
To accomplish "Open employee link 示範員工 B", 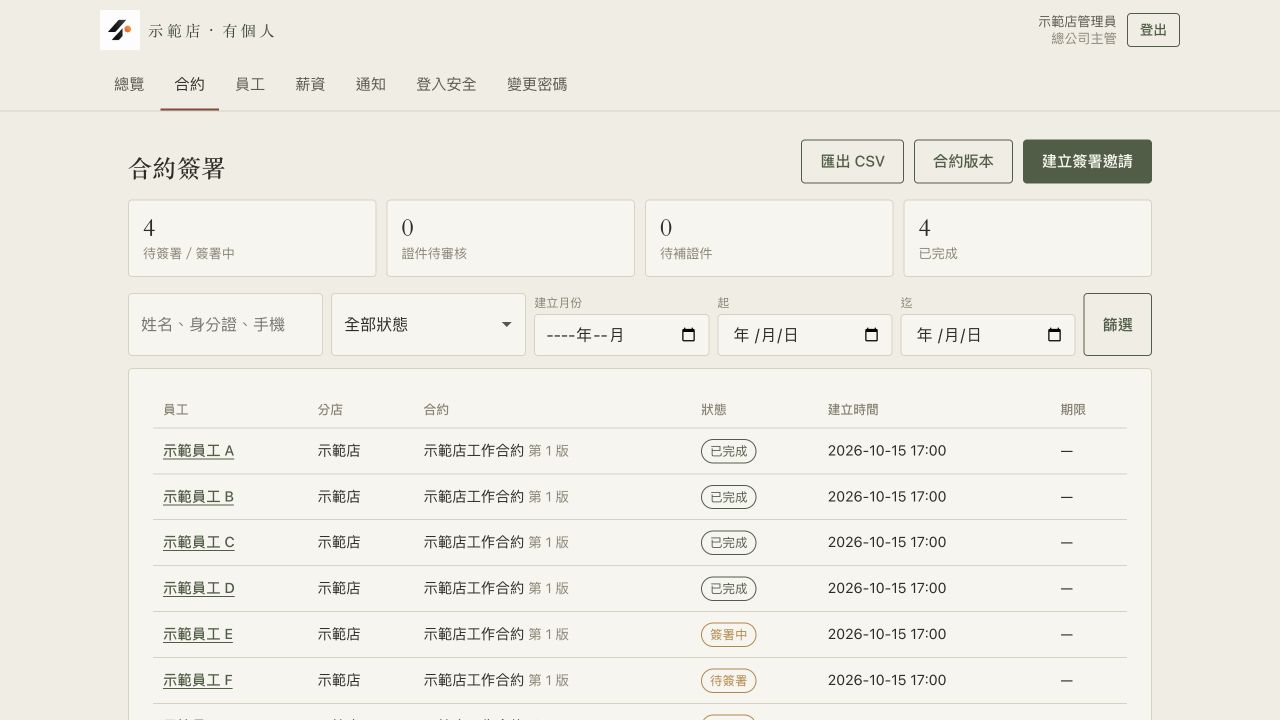I will point(198,497).
